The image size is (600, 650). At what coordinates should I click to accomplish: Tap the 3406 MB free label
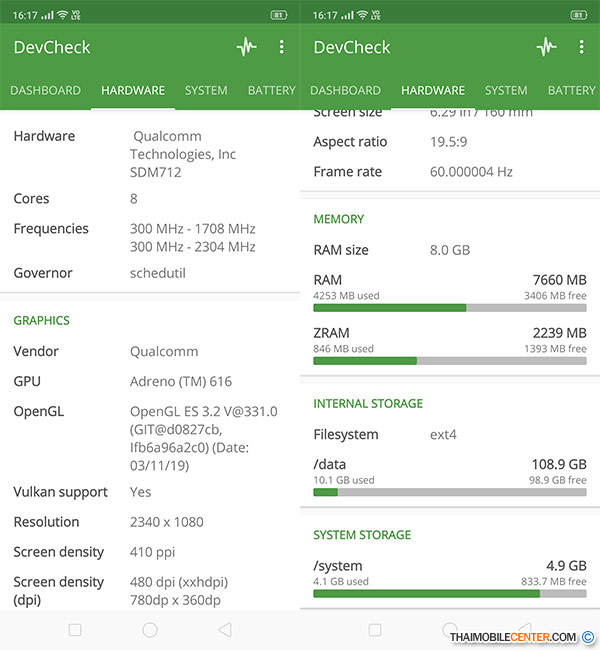[x=555, y=296]
